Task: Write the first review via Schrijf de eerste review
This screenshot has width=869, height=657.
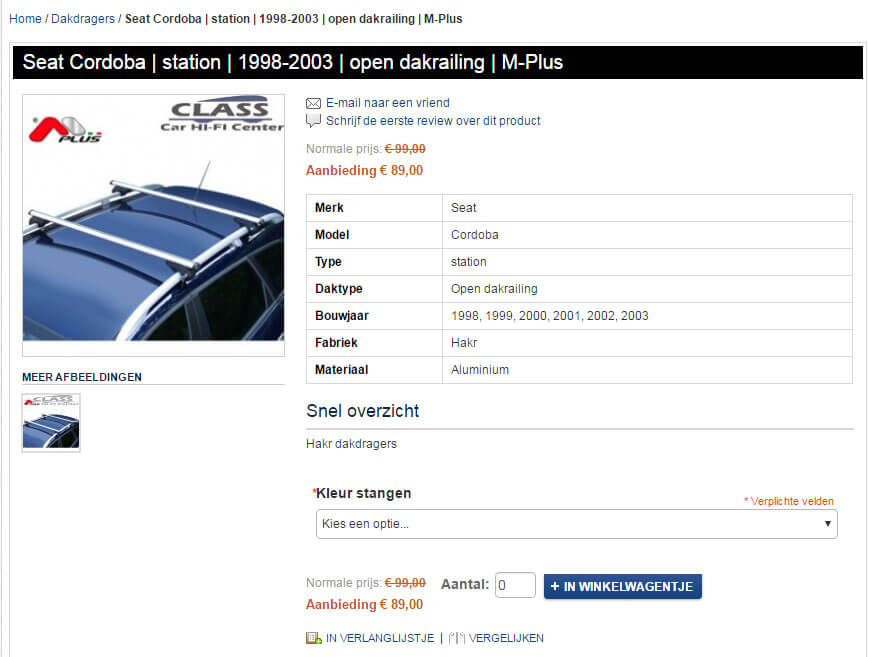Action: tap(433, 120)
